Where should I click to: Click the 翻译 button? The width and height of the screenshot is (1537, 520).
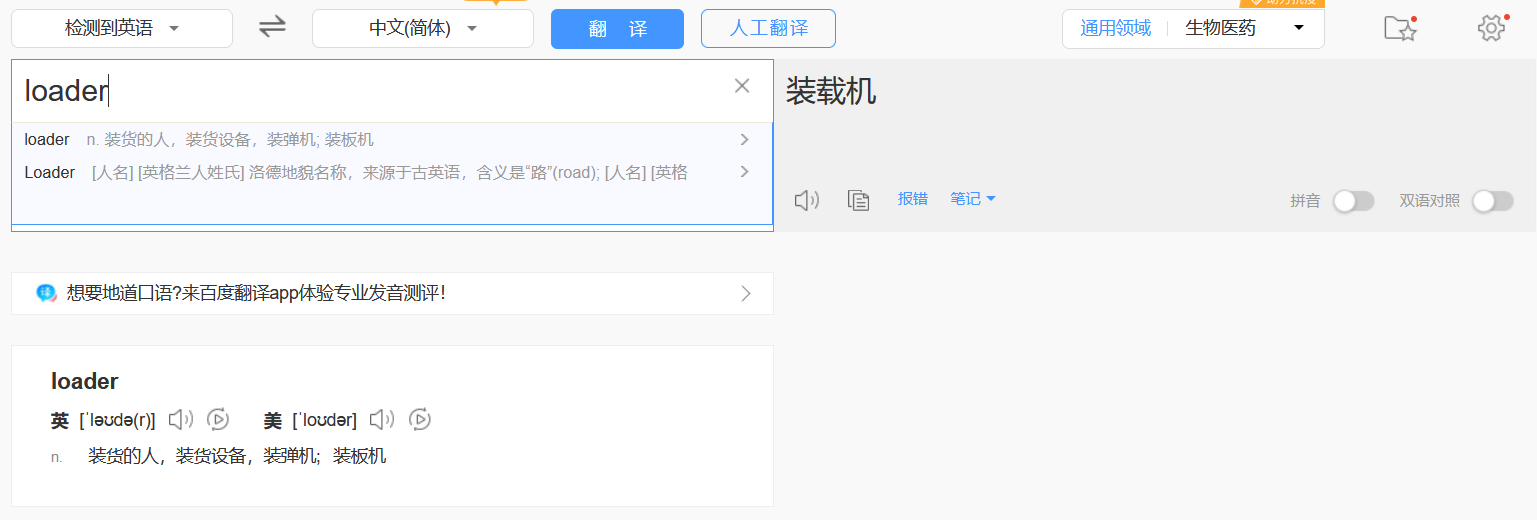click(617, 29)
